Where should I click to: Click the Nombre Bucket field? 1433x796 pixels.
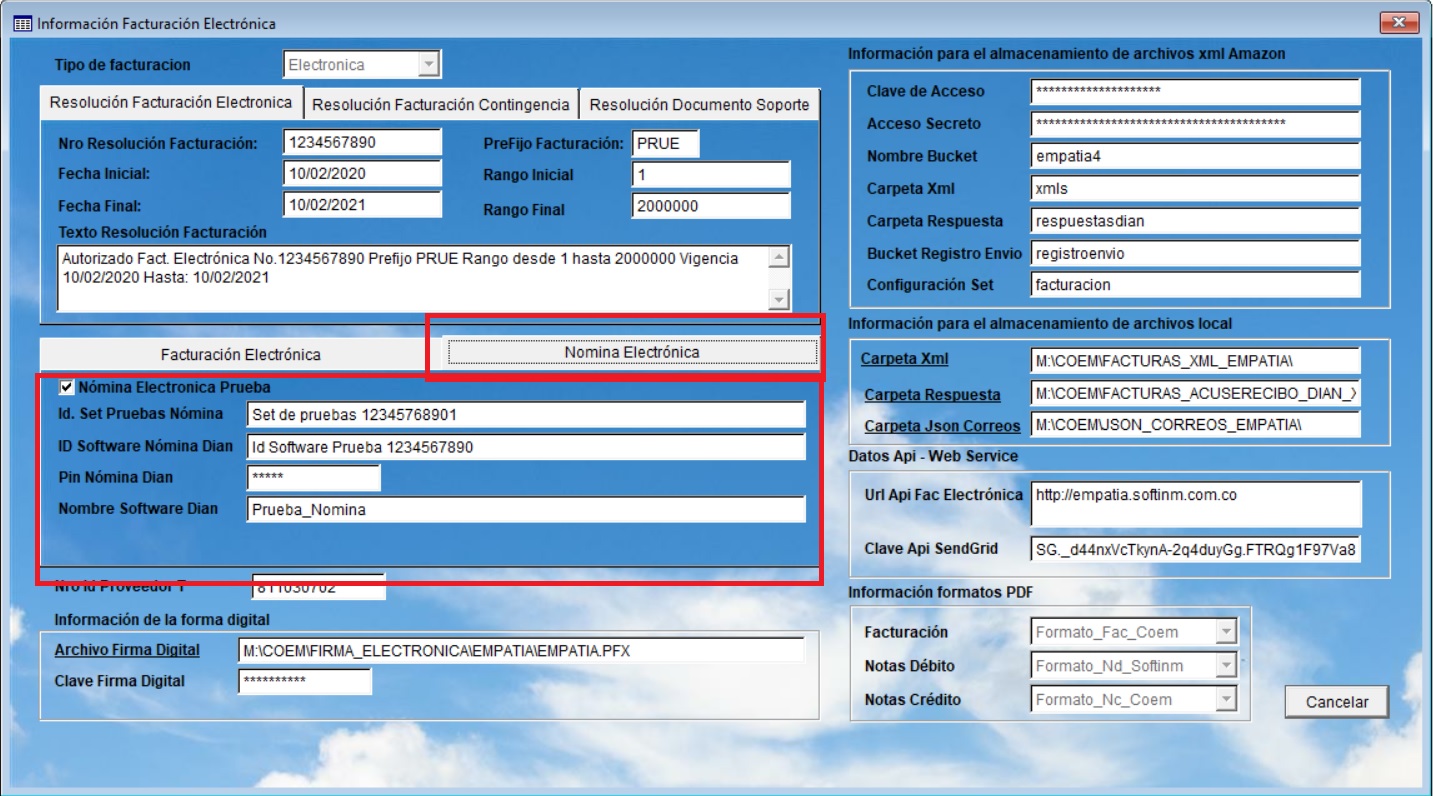point(1196,156)
